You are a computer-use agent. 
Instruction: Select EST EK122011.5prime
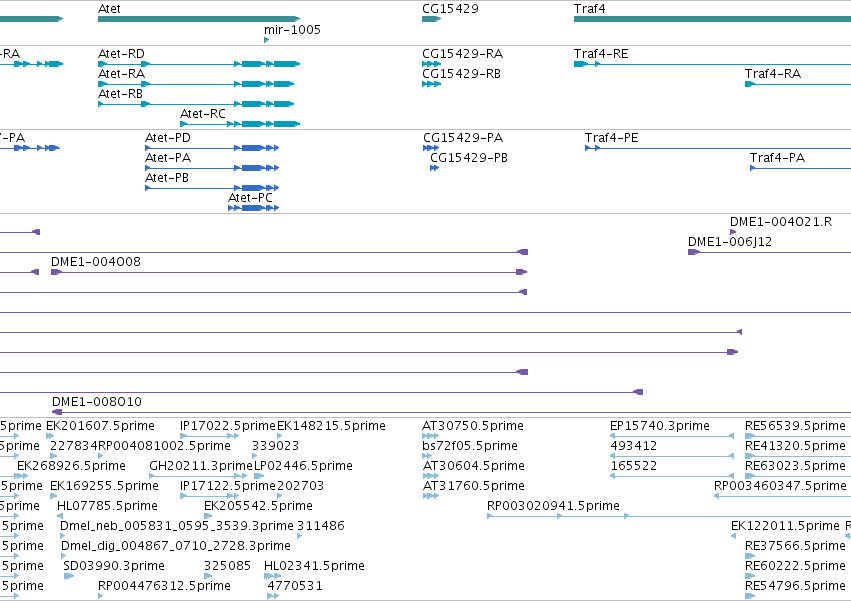click(x=733, y=536)
